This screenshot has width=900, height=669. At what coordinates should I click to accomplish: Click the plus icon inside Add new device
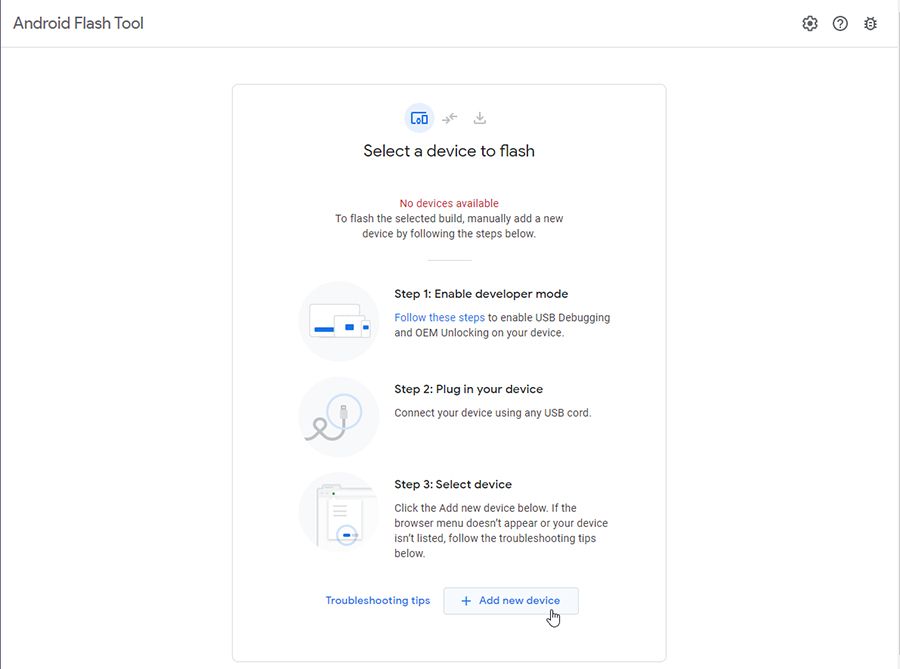coord(466,601)
